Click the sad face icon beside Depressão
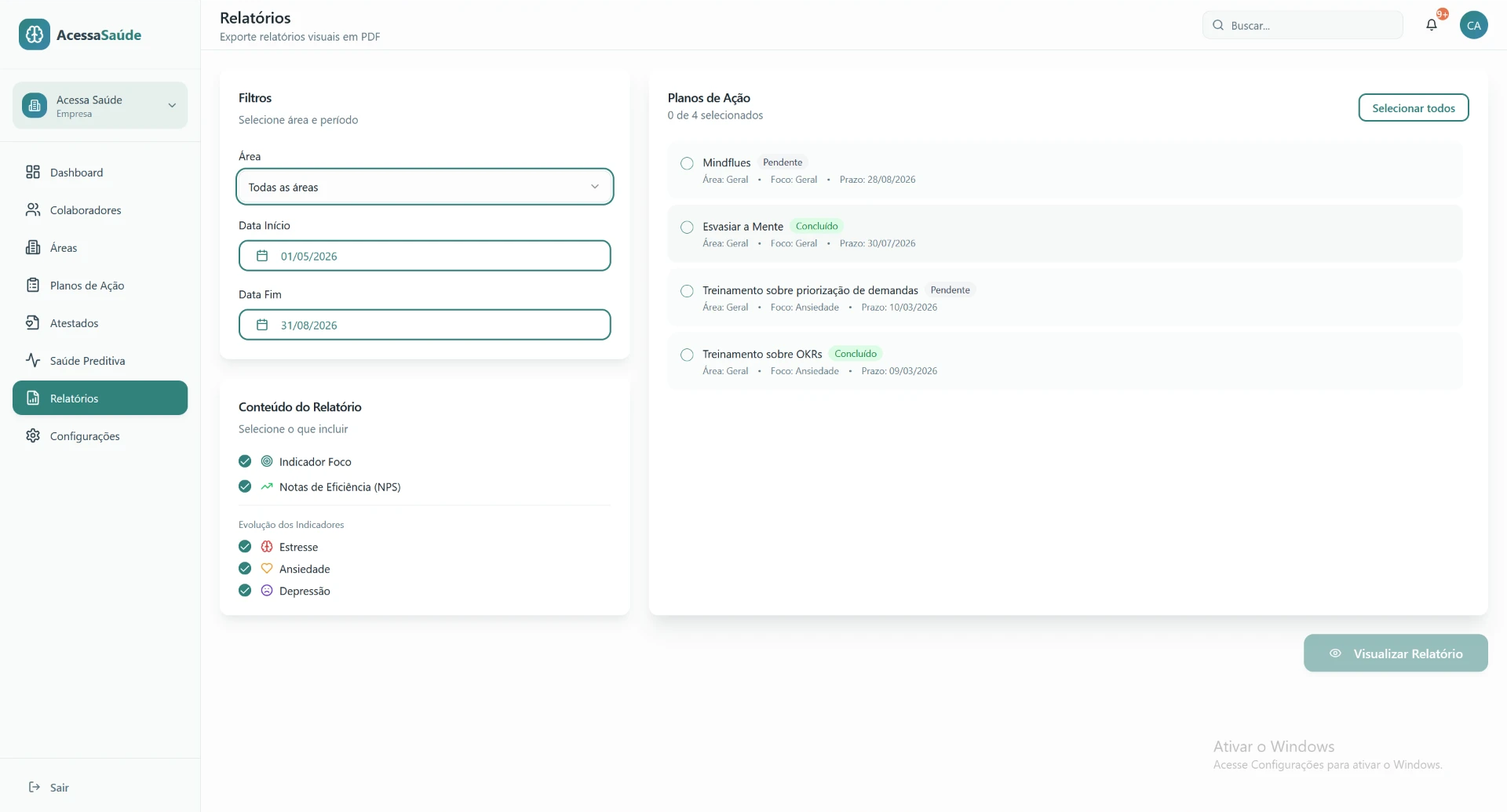The width and height of the screenshot is (1507, 812). coord(267,591)
